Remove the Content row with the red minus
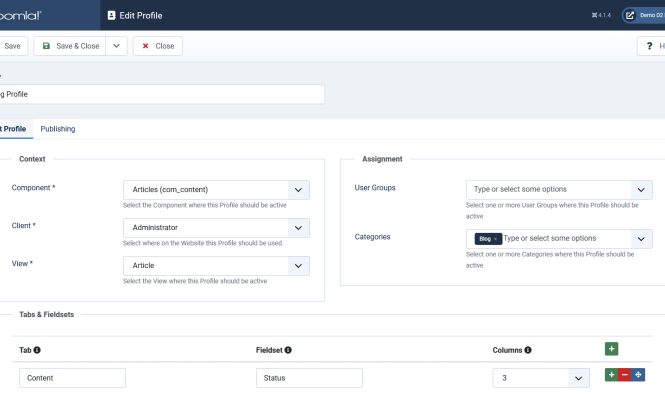Screen dimensions: 665x400 (625, 375)
